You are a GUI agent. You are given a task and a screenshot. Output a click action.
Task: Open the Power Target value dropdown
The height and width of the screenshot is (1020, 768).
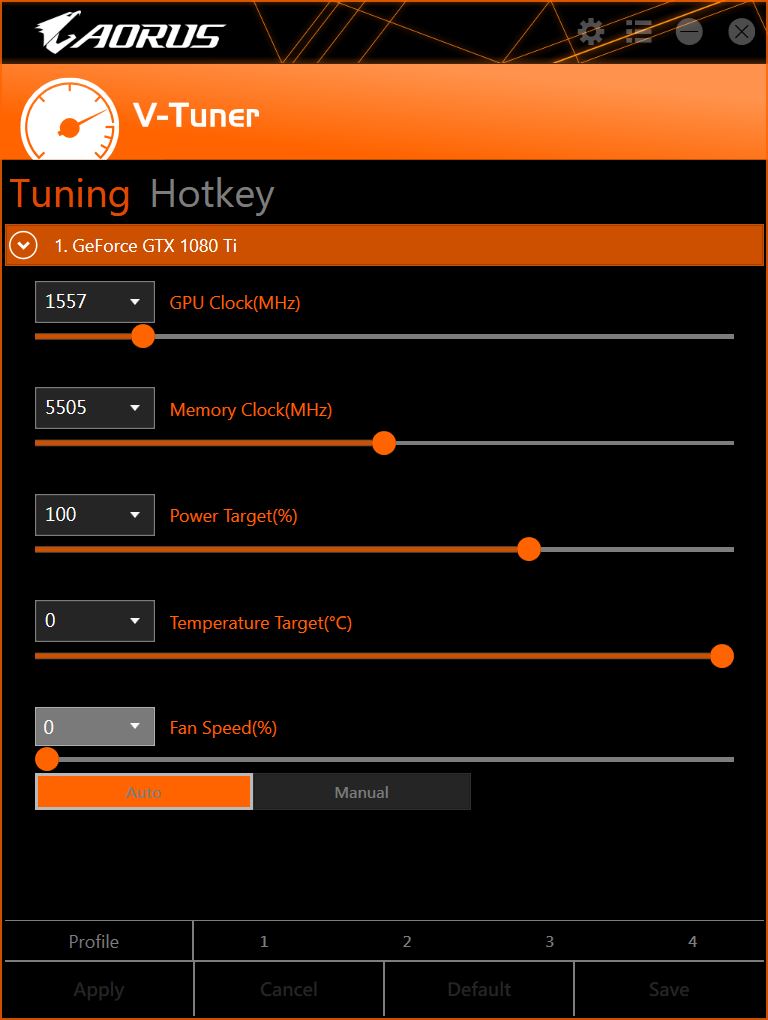tap(95, 515)
